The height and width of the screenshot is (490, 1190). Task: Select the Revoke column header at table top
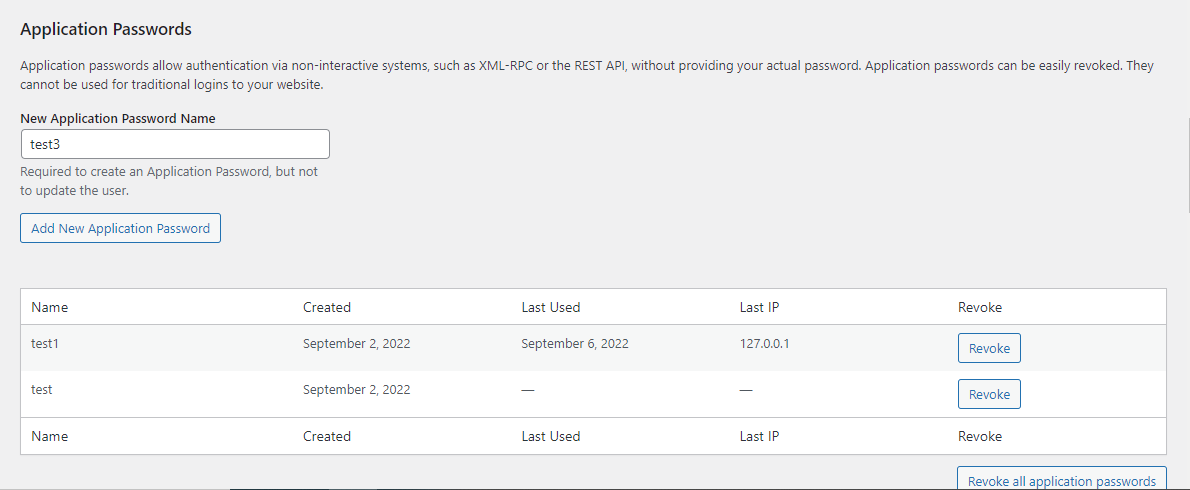(x=980, y=307)
